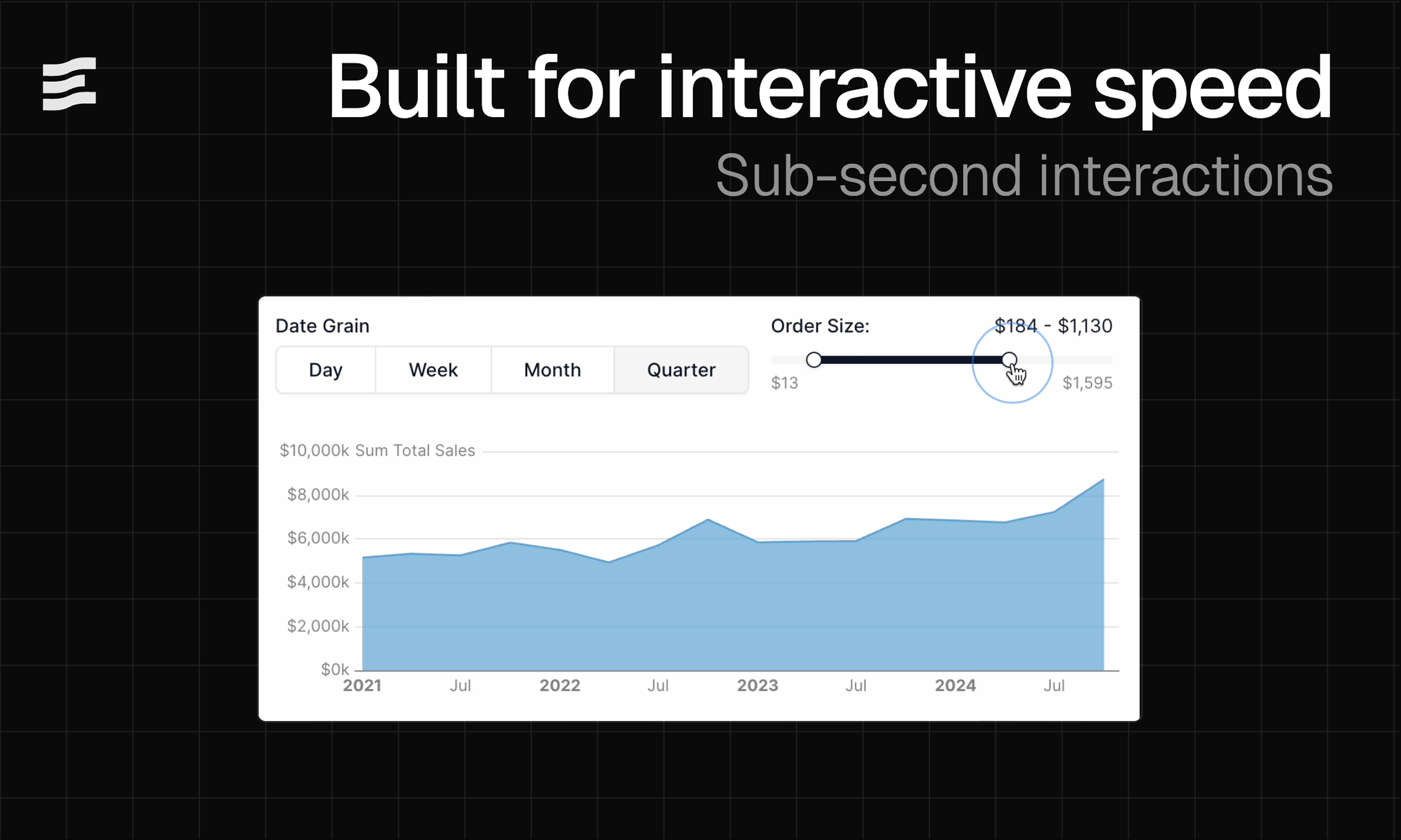1401x840 pixels.
Task: Click the Sum Total Sales axis label
Action: tap(414, 450)
